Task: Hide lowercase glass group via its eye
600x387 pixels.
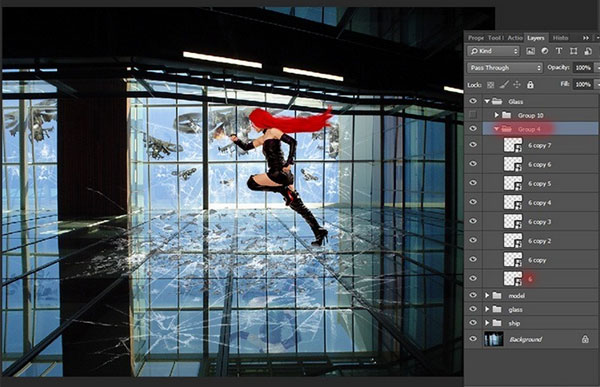Action: [473, 309]
